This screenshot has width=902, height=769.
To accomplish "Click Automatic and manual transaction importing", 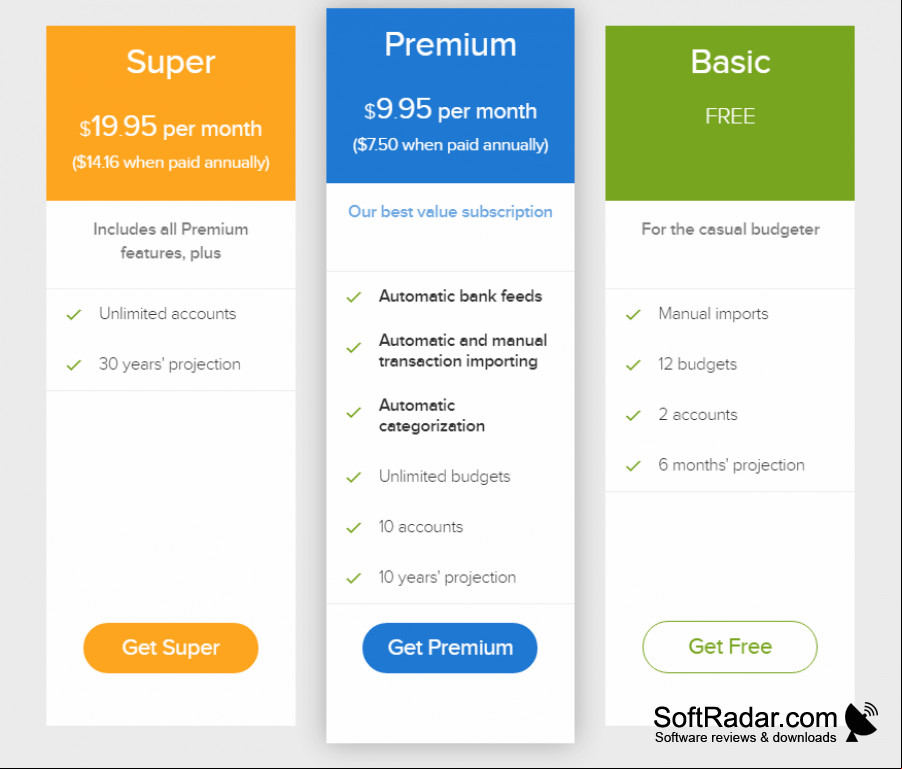I will 463,350.
